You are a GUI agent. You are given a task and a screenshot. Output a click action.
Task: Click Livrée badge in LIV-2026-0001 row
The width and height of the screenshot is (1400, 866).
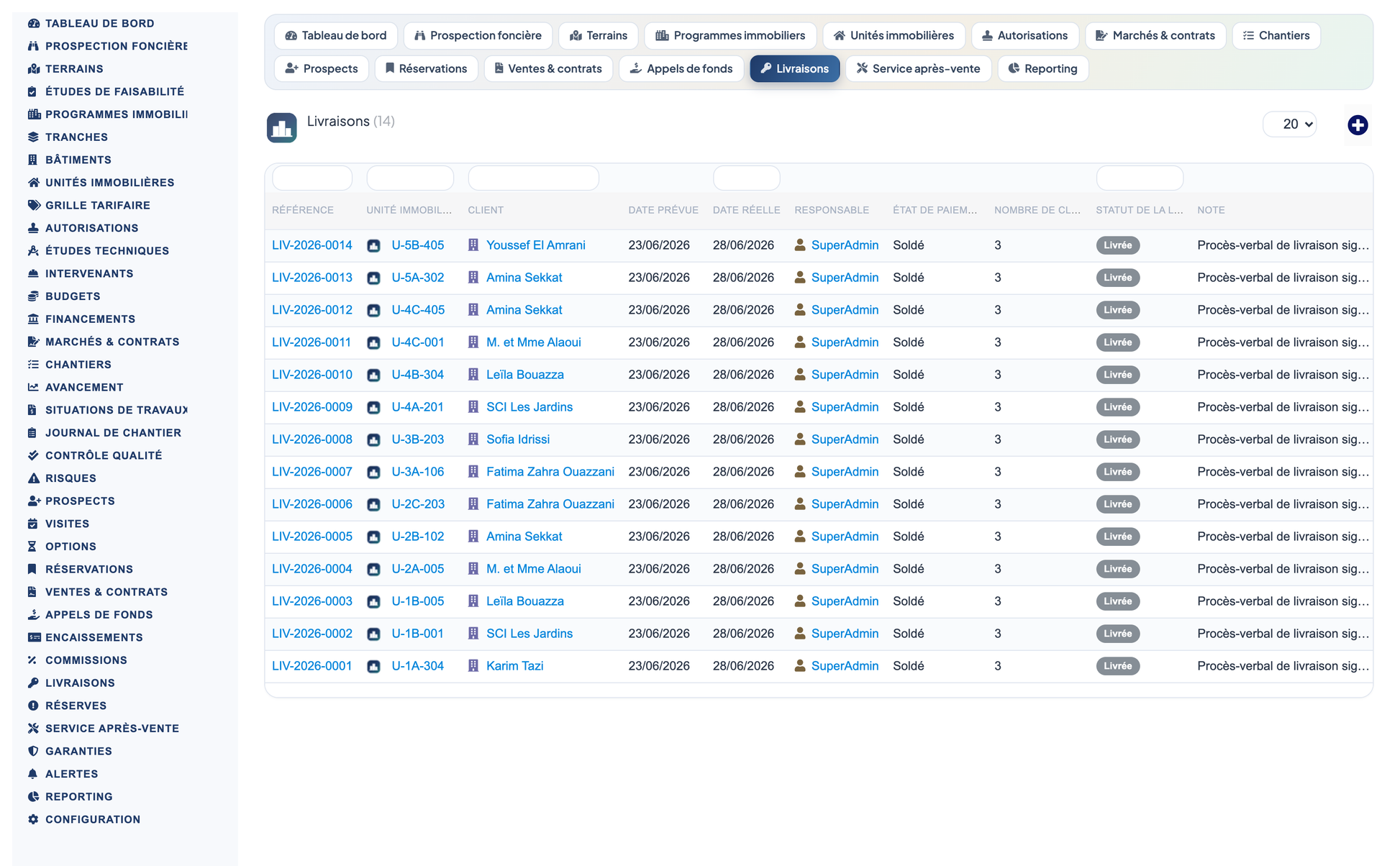pyautogui.click(x=1117, y=666)
